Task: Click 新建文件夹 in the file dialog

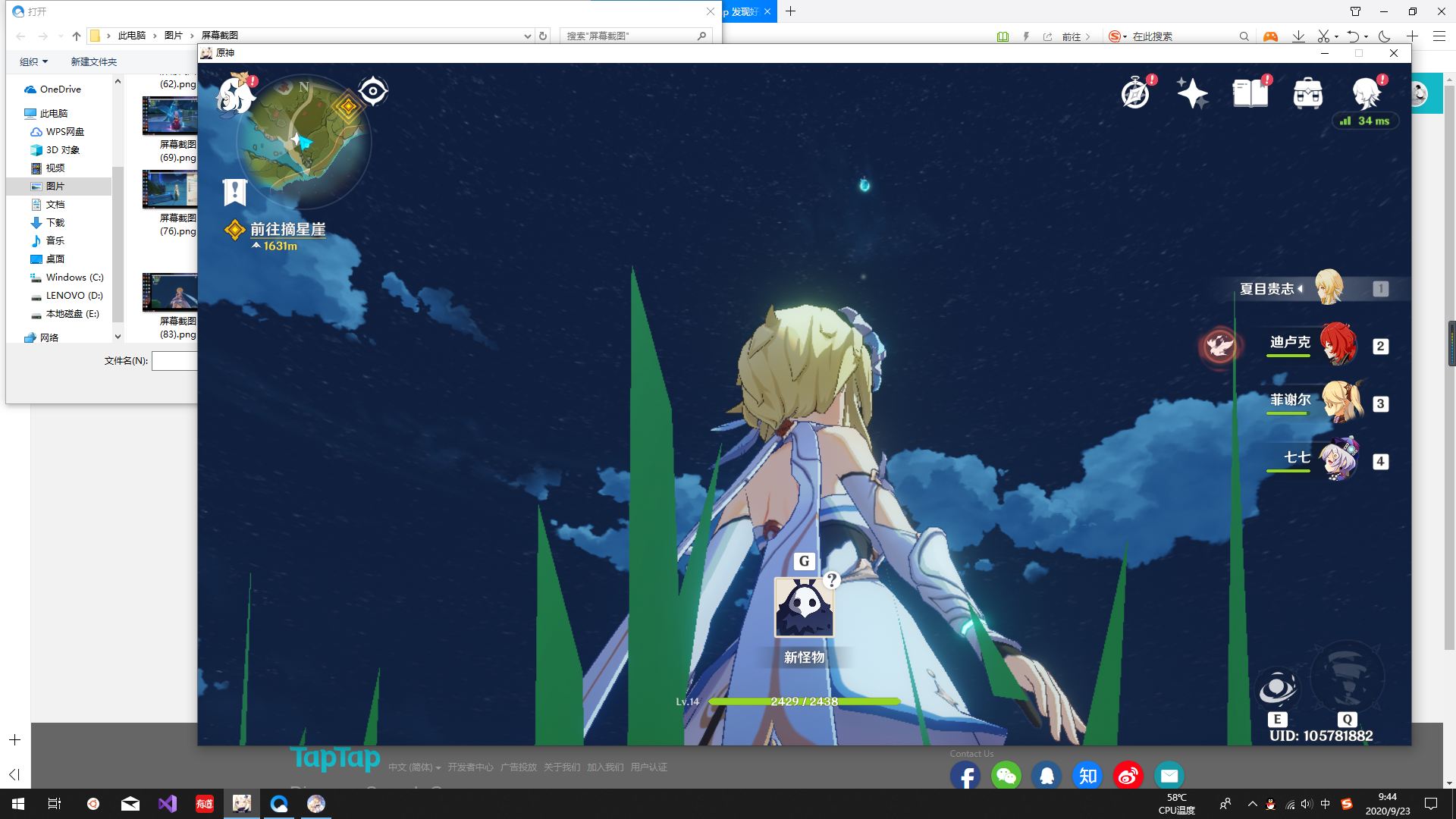Action: pyautogui.click(x=94, y=62)
